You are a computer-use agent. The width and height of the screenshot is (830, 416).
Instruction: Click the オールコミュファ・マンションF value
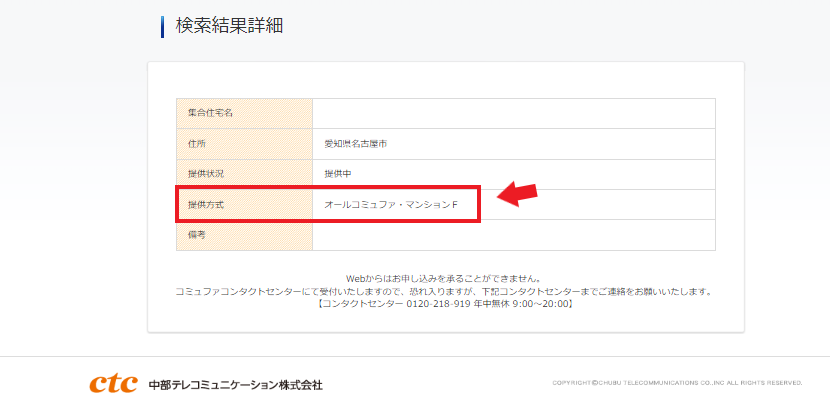coord(391,204)
